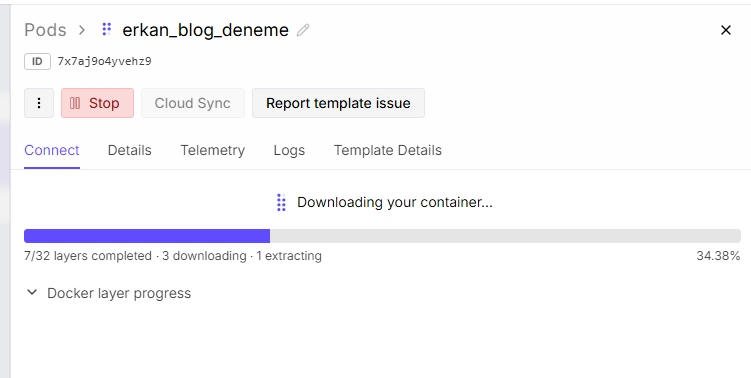Click the breadcrumb arrow after Pods
This screenshot has width=751, height=378.
pos(82,30)
